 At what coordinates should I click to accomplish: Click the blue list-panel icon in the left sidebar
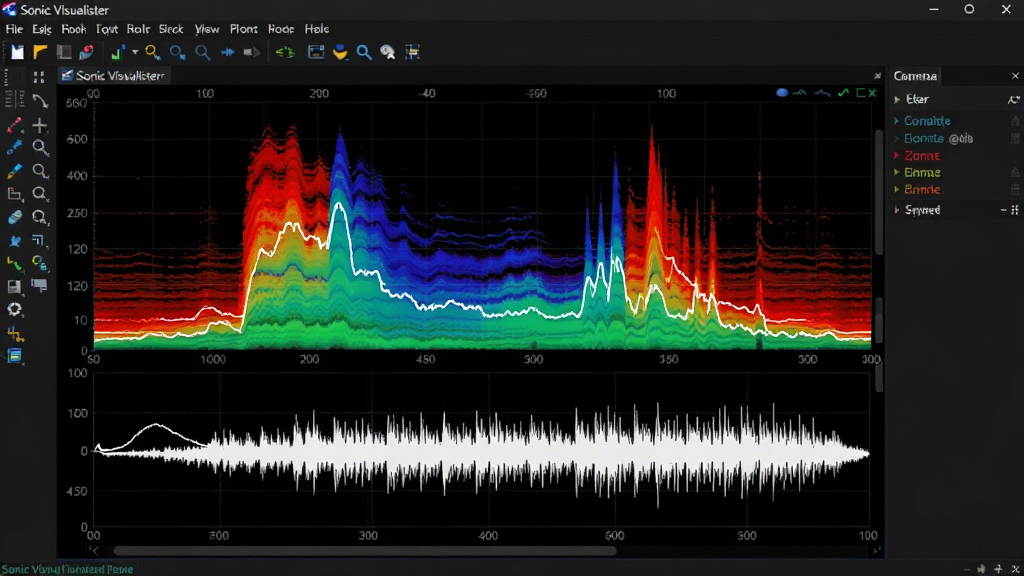tap(14, 357)
